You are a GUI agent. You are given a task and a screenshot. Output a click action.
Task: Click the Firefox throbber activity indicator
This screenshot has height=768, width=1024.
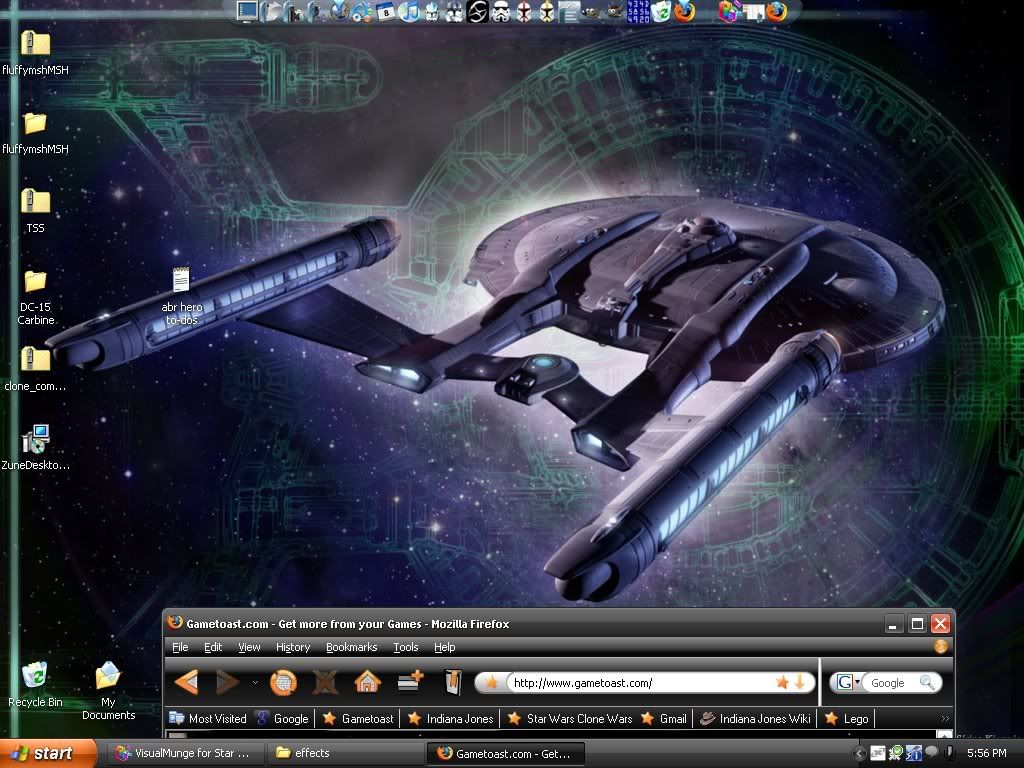(940, 647)
